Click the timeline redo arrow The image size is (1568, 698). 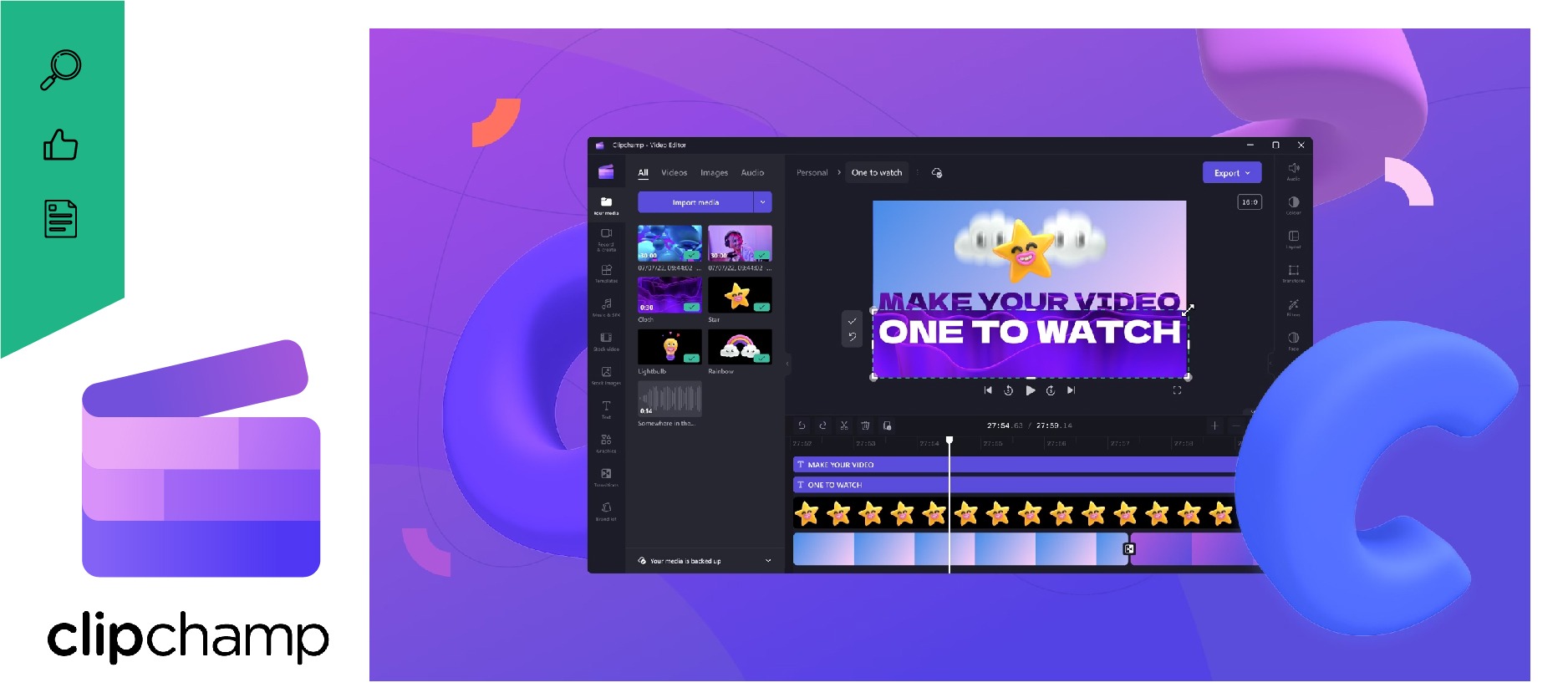click(x=822, y=425)
